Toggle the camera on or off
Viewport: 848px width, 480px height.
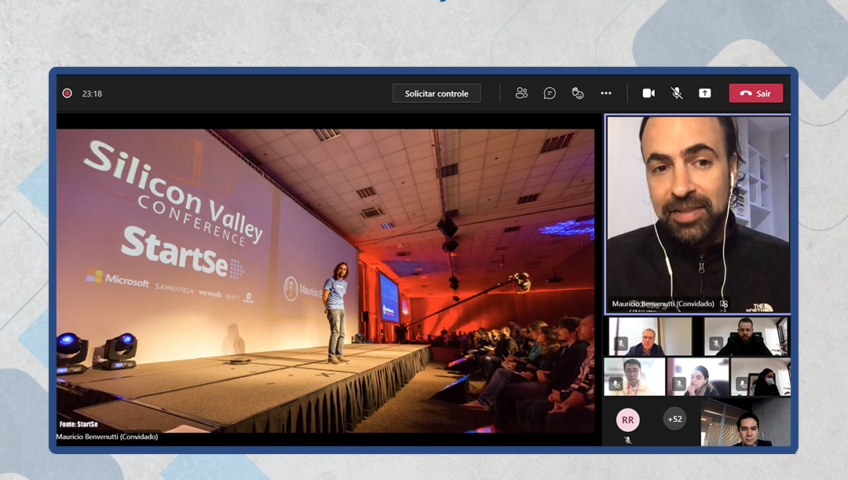pyautogui.click(x=648, y=93)
